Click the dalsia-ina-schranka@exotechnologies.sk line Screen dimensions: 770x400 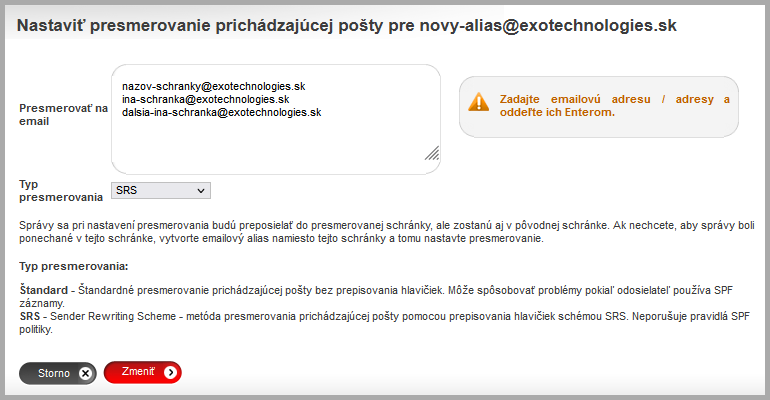coord(221,112)
